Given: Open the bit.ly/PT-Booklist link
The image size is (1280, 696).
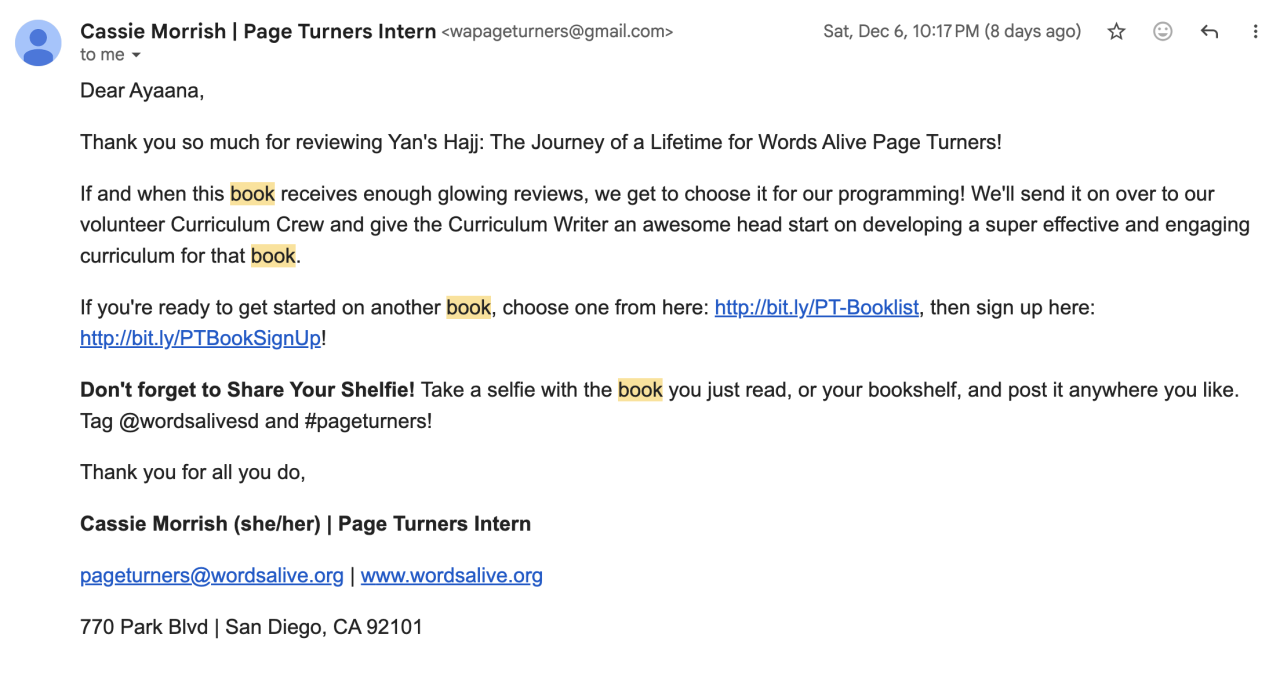Looking at the screenshot, I should (816, 308).
